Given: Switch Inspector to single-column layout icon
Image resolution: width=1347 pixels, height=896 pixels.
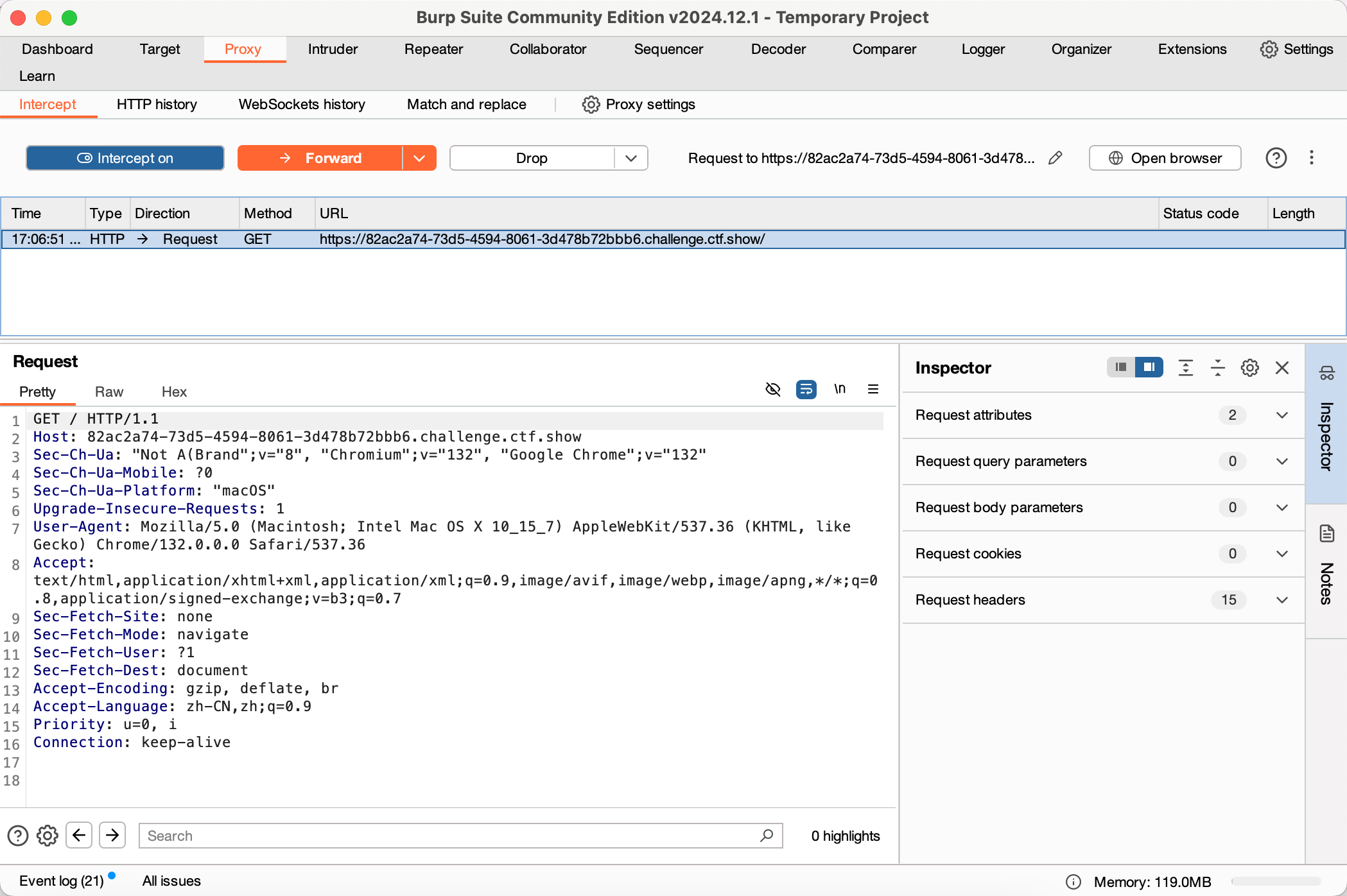Looking at the screenshot, I should click(x=1121, y=367).
